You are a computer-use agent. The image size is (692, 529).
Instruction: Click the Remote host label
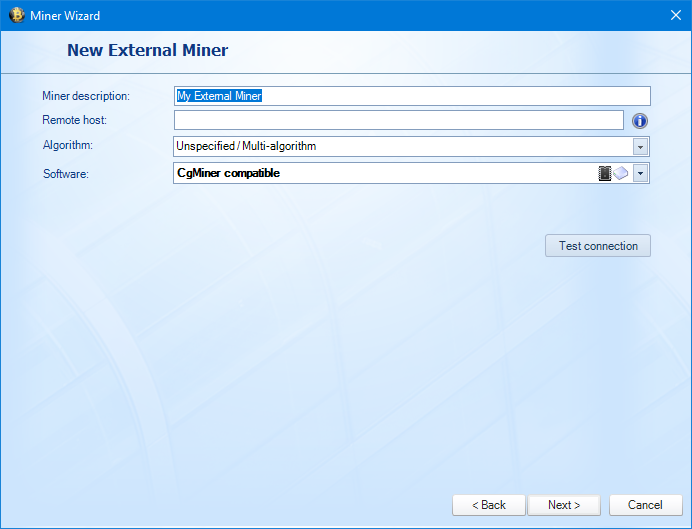pos(75,120)
